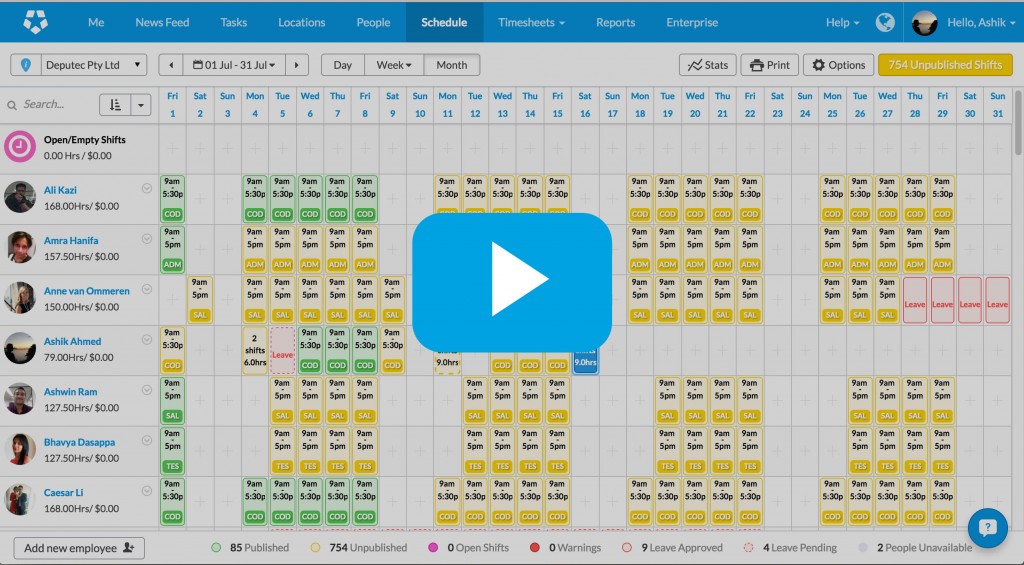This screenshot has height=565, width=1024.
Task: Click Add new employee button
Action: (x=79, y=548)
